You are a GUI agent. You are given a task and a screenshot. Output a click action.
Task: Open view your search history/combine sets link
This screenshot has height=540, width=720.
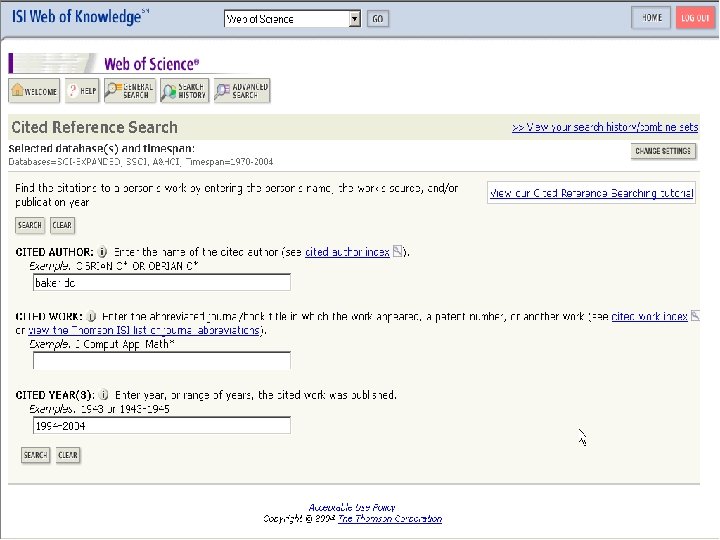(605, 127)
